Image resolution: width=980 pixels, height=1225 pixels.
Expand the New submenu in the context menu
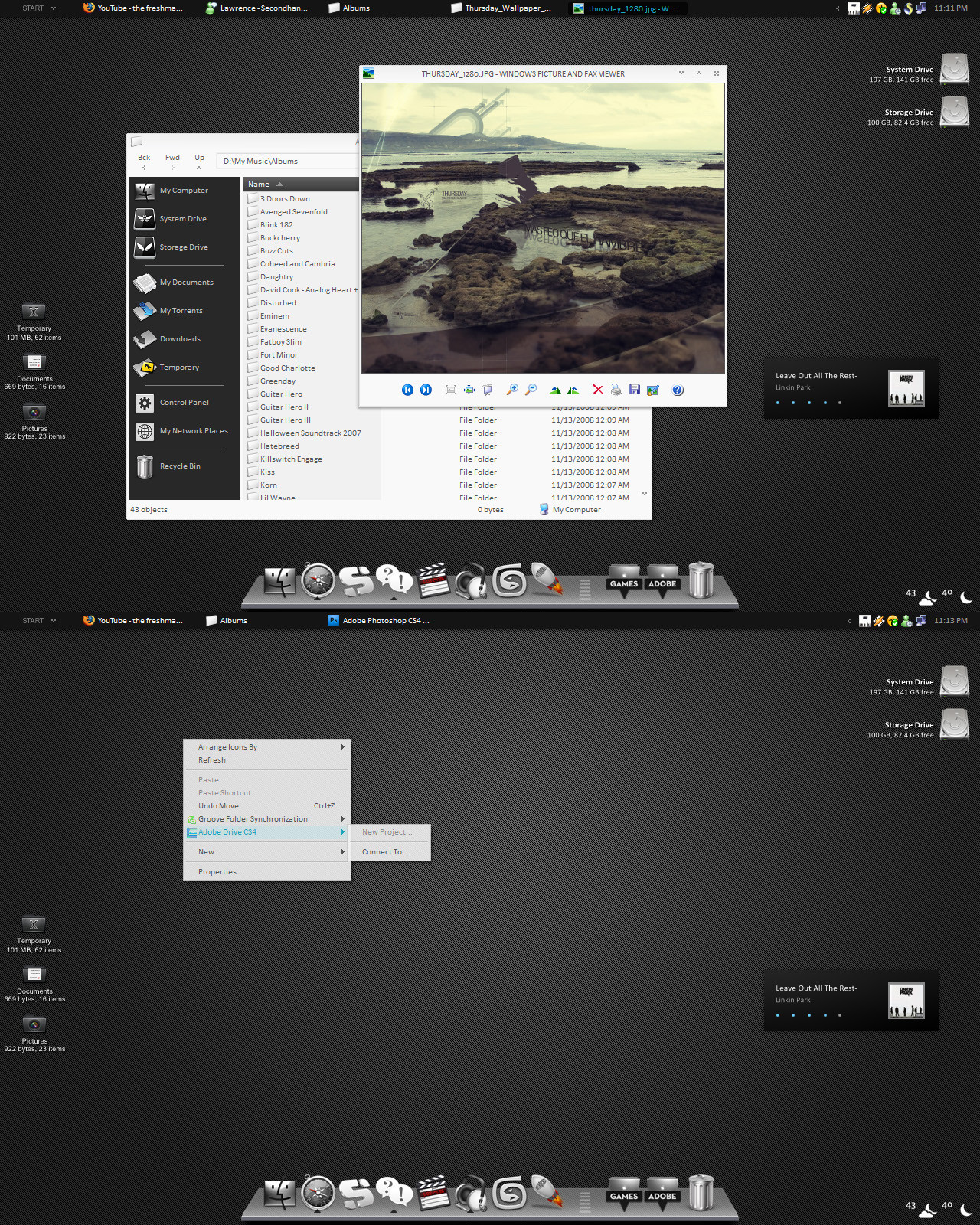click(266, 852)
